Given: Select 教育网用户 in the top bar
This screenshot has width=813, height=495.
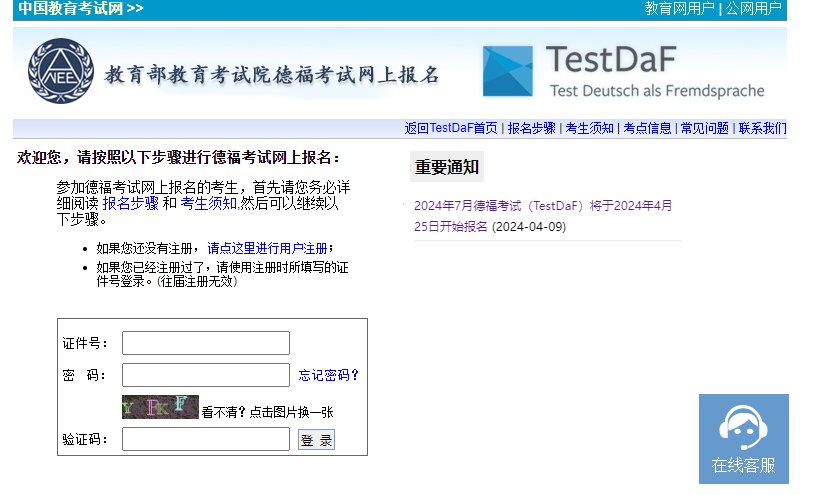Looking at the screenshot, I should (x=679, y=8).
